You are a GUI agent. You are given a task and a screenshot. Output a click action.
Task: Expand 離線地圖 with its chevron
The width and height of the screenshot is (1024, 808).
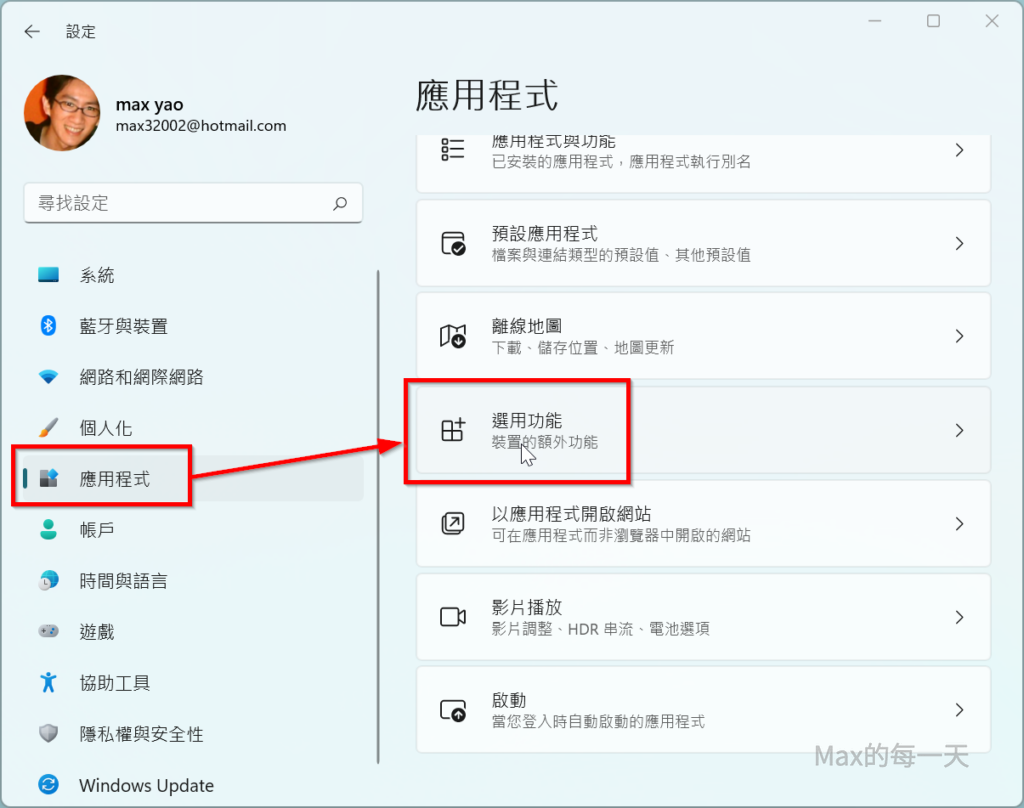[x=959, y=336]
